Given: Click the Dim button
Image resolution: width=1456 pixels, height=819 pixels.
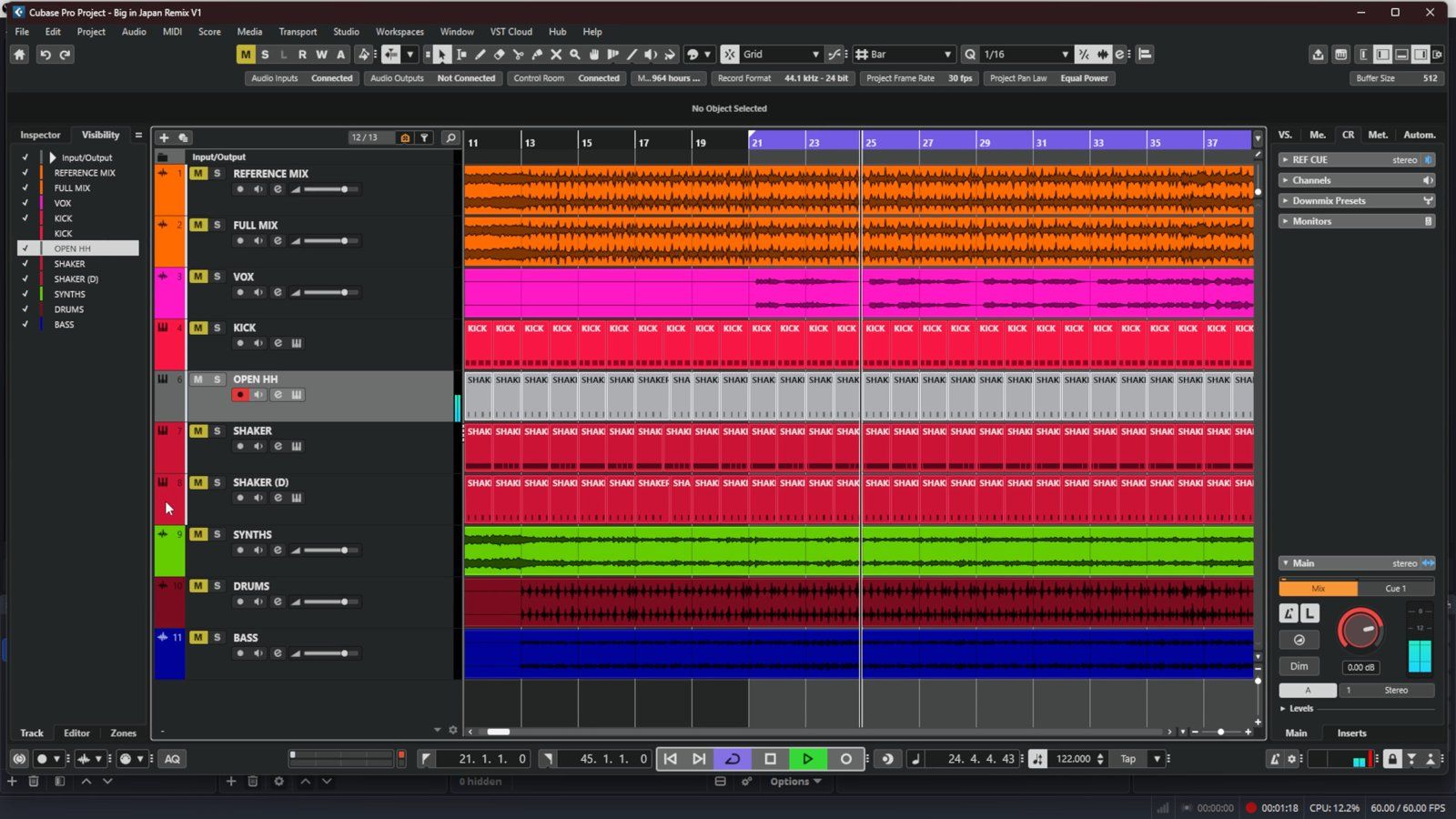Looking at the screenshot, I should pos(1299,666).
